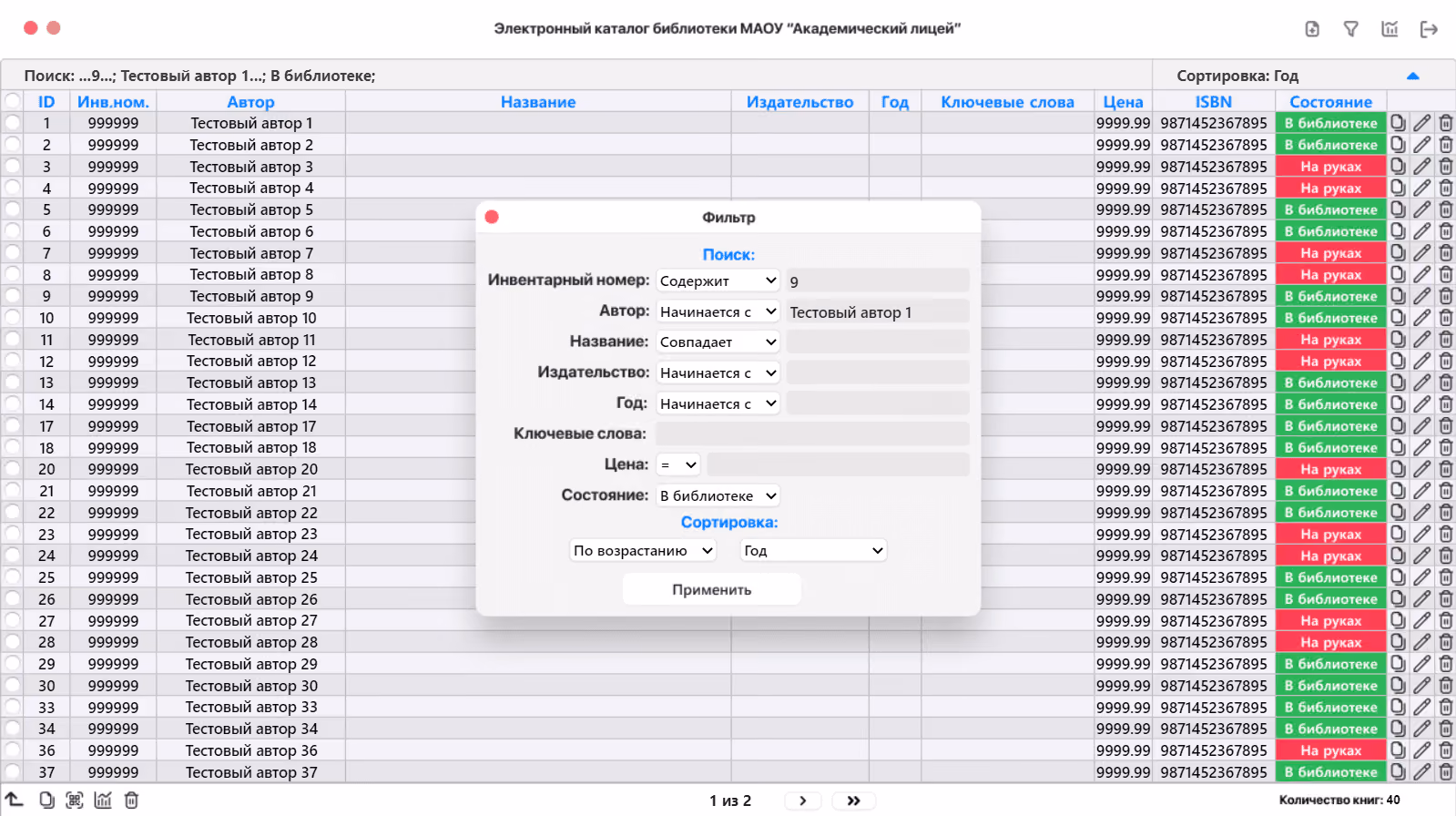The image size is (1456, 816).
Task: Open the sort field 'Год' dropdown
Action: [813, 550]
